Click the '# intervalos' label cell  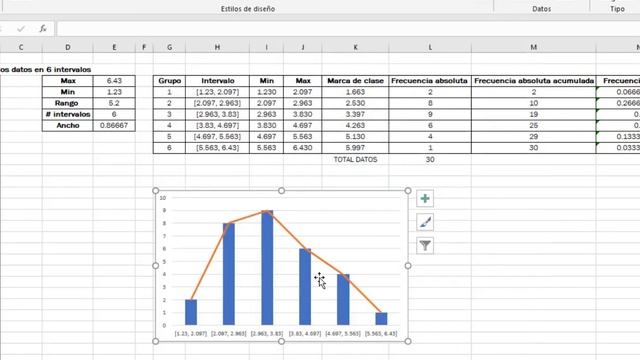pos(68,114)
